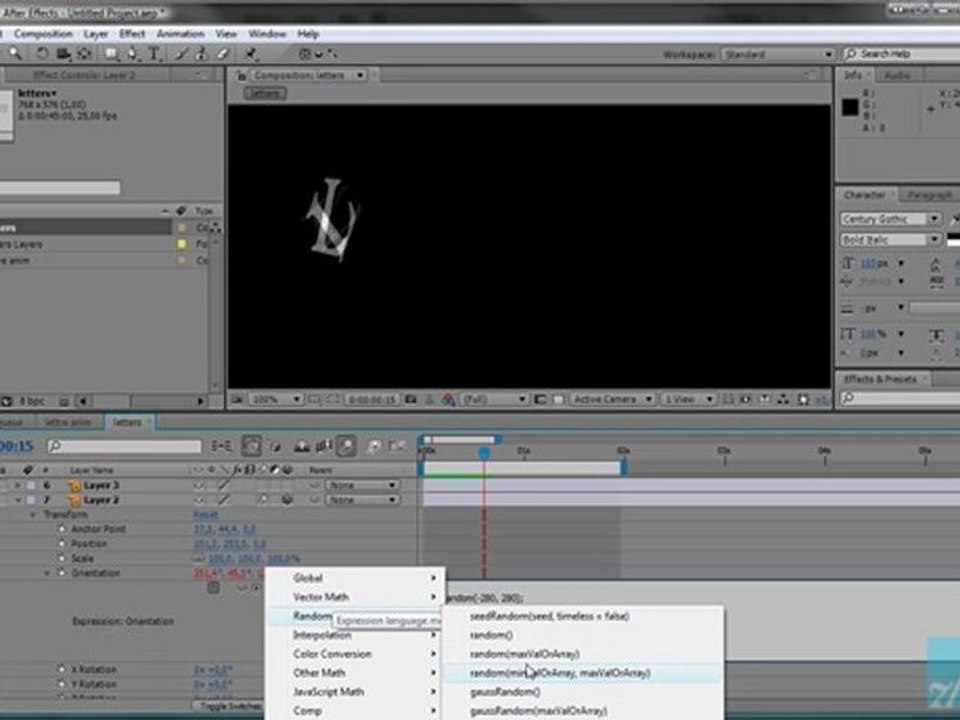Click the letters breadcrumb button in viewer
The image size is (960, 720).
click(x=265, y=93)
